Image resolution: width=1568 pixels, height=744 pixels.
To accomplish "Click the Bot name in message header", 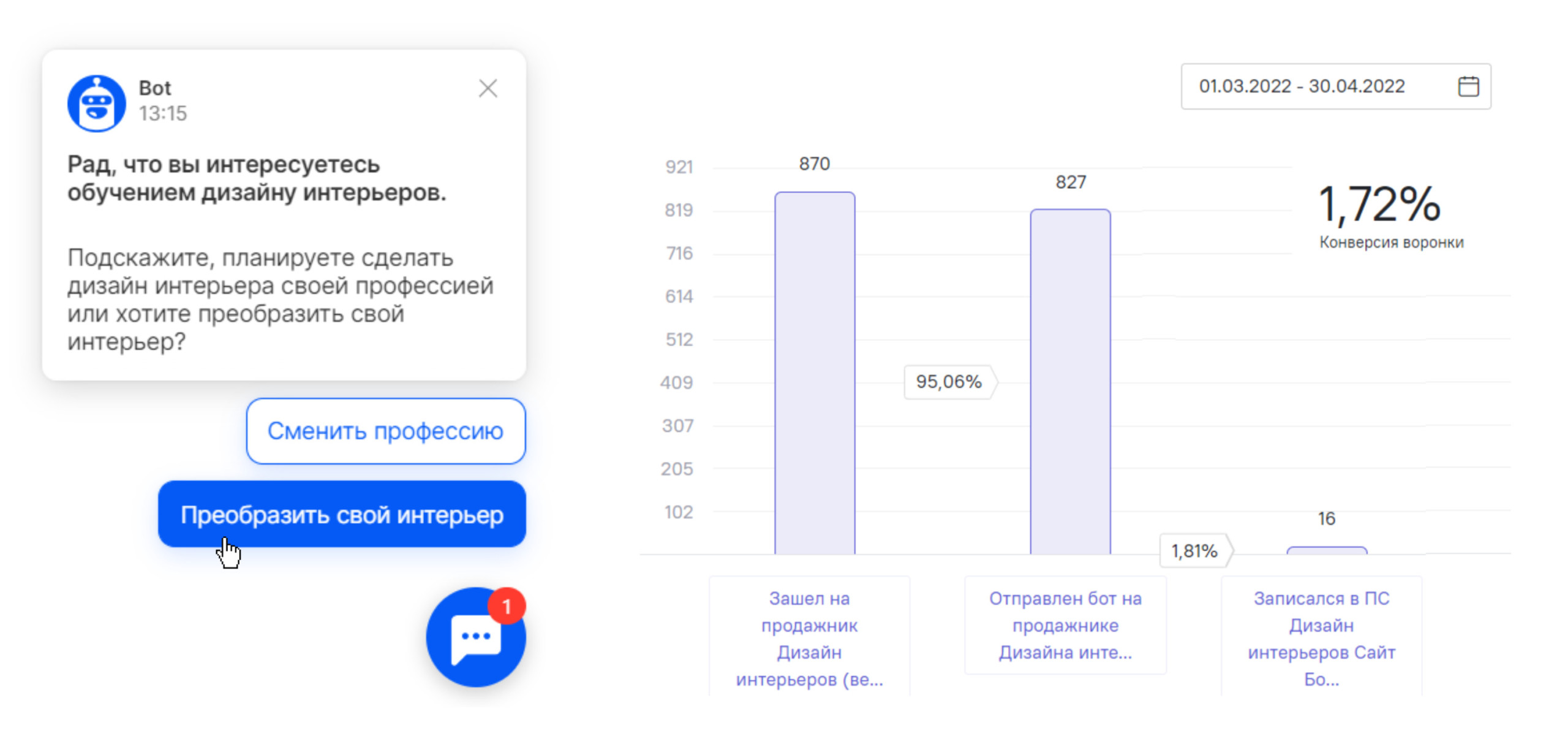I will pos(154,88).
